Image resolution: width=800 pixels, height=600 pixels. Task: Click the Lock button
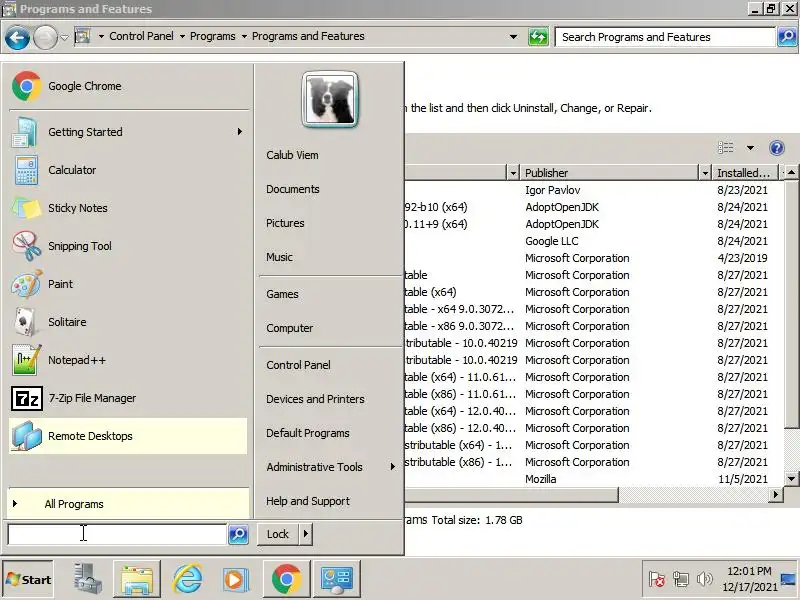point(278,534)
